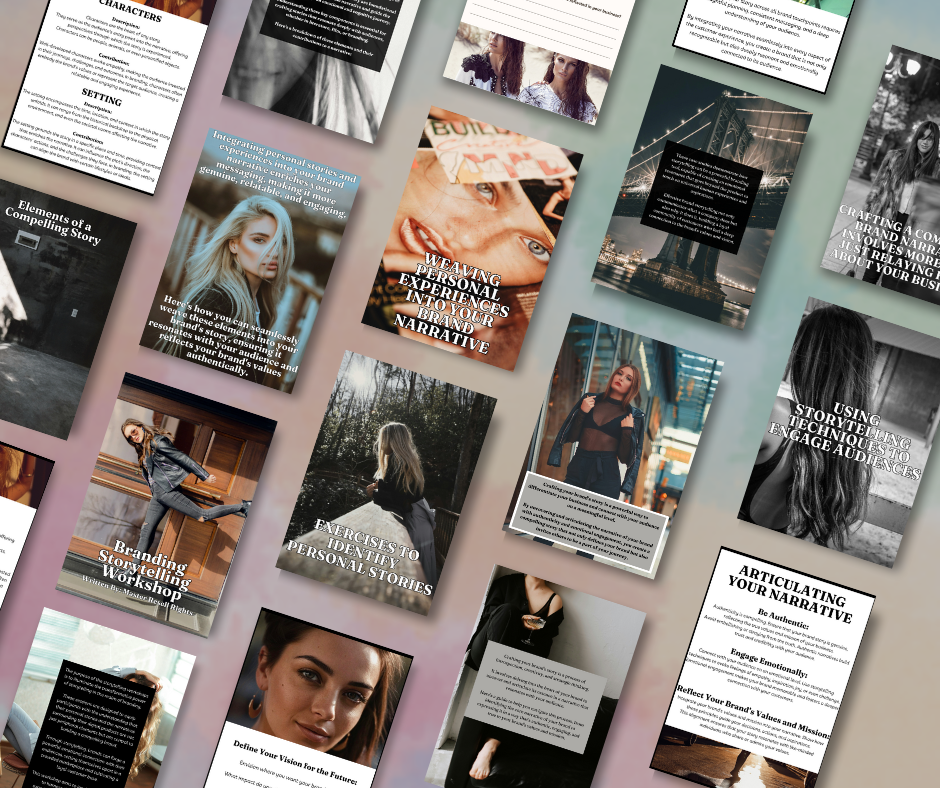This screenshot has width=940, height=788.
Task: Click the 'SETTING' heading text
Action: (x=101, y=97)
